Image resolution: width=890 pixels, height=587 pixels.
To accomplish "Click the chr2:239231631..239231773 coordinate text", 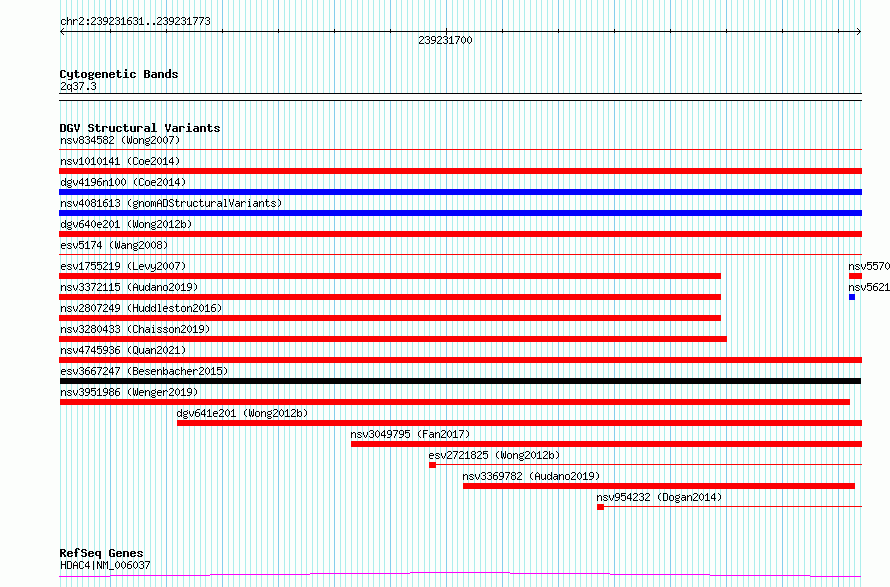I will point(135,21).
